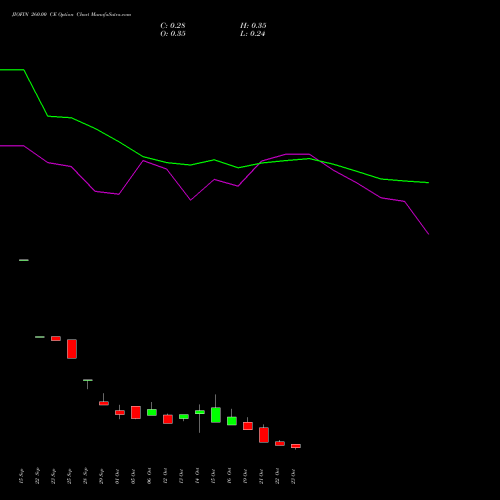
Task: Select the low value L: 0.24
Action: click(252, 34)
